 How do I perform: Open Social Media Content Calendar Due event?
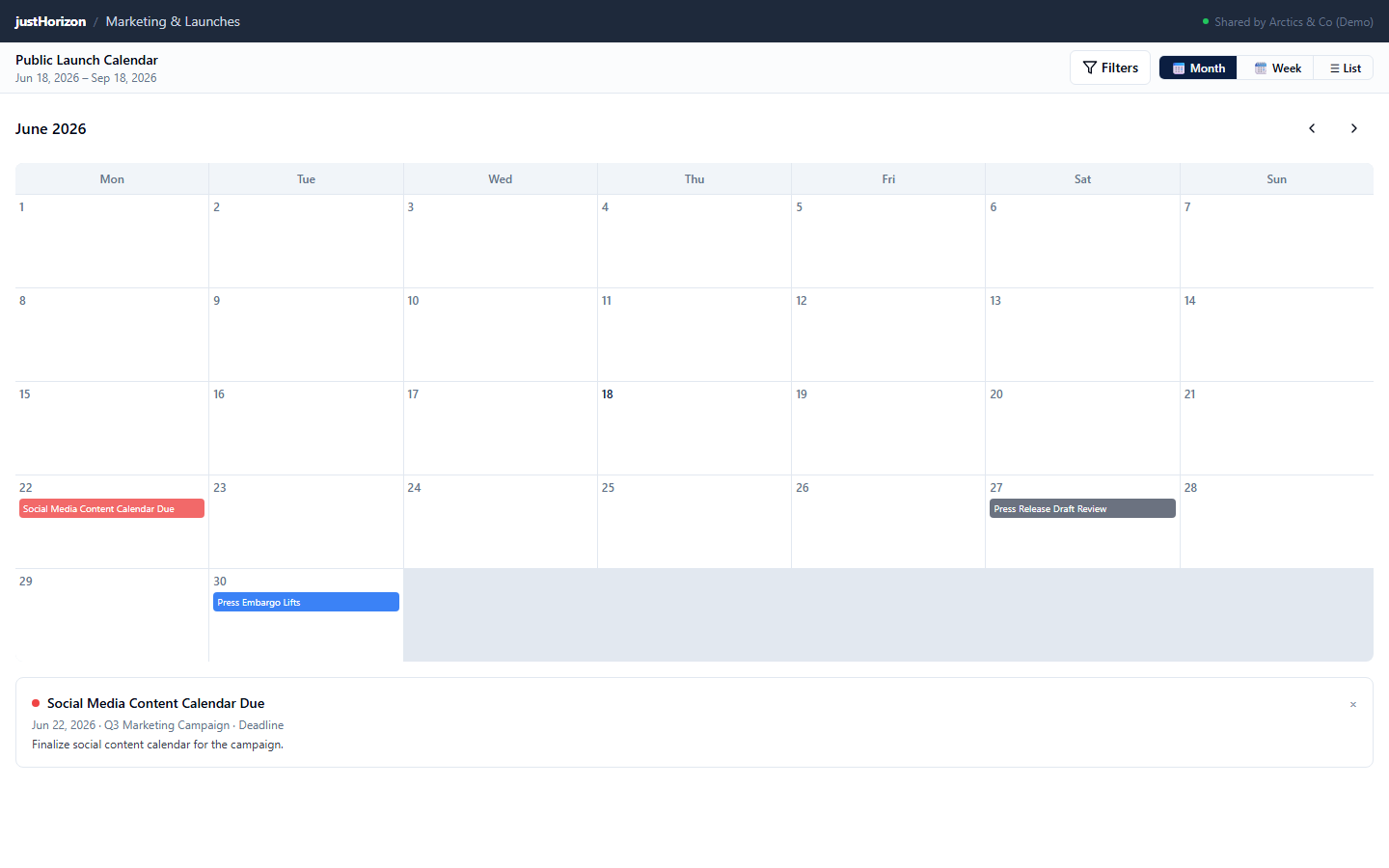[112, 508]
